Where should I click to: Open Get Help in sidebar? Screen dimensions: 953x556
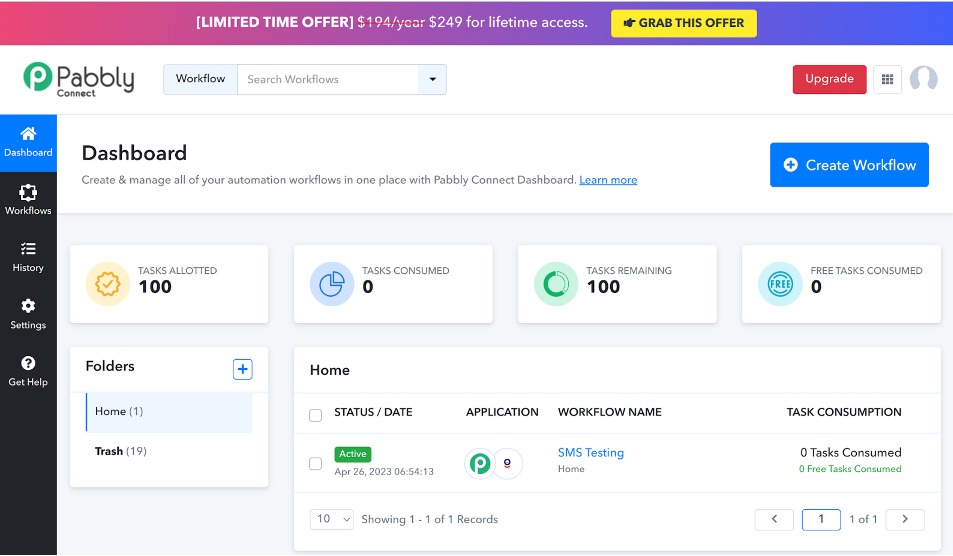point(28,371)
